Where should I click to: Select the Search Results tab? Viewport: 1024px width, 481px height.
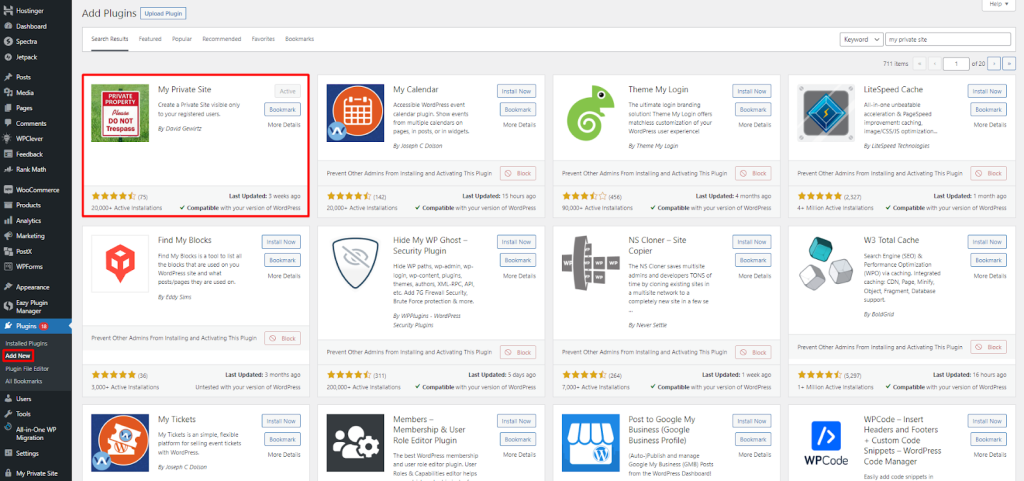point(110,39)
